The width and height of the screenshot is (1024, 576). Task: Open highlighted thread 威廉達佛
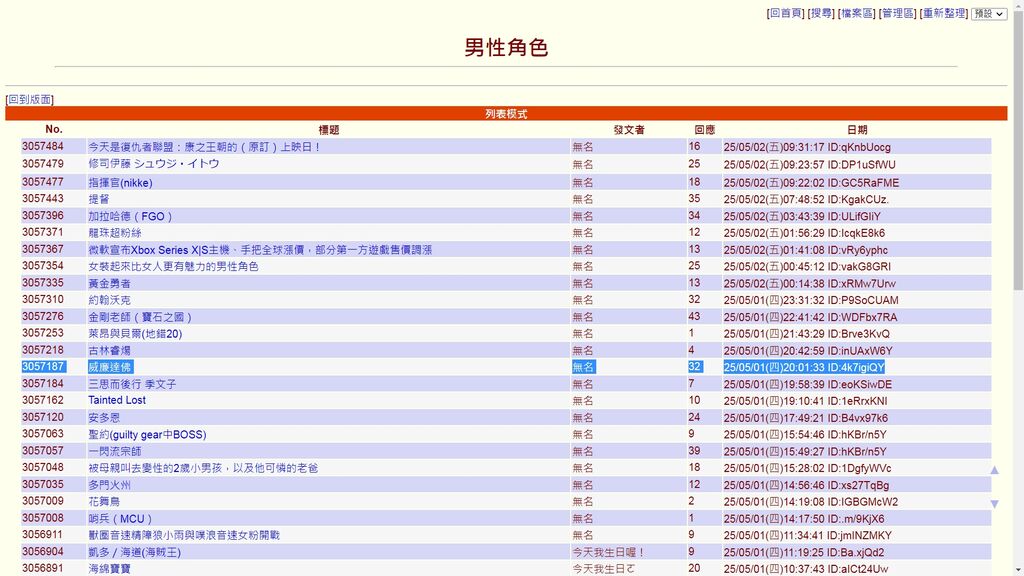110,367
